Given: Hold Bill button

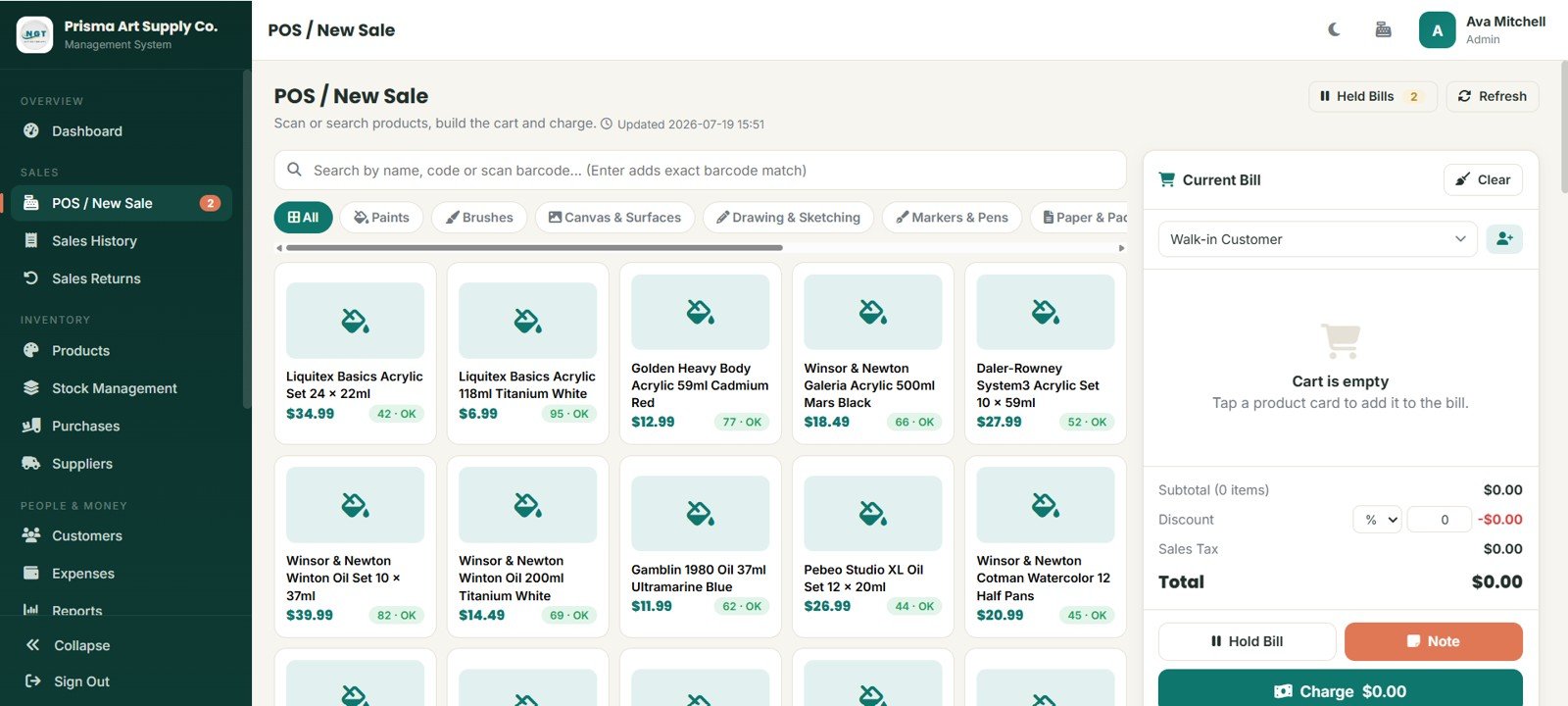Looking at the screenshot, I should click(1247, 641).
